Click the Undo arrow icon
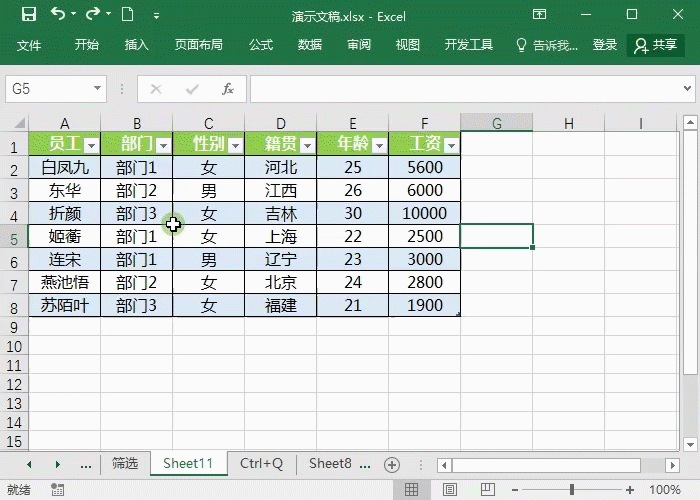This screenshot has height=500, width=700. pyautogui.click(x=57, y=15)
